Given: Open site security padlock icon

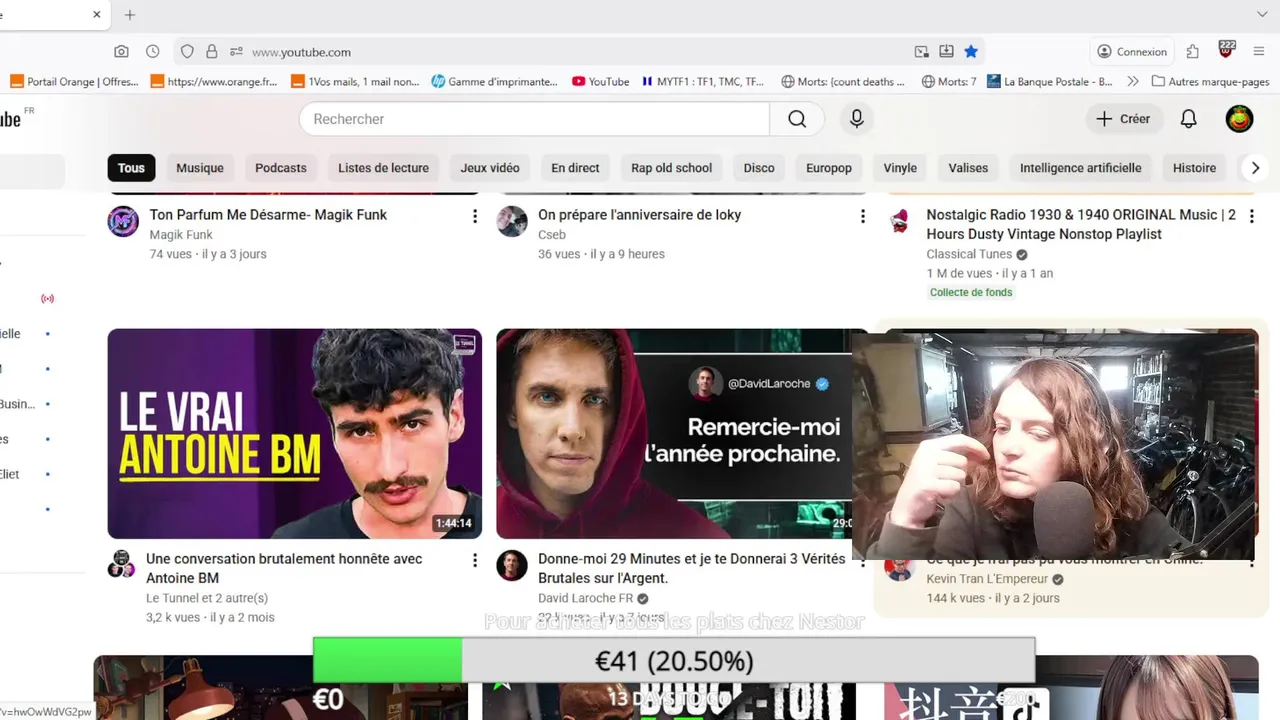Looking at the screenshot, I should click(x=211, y=52).
